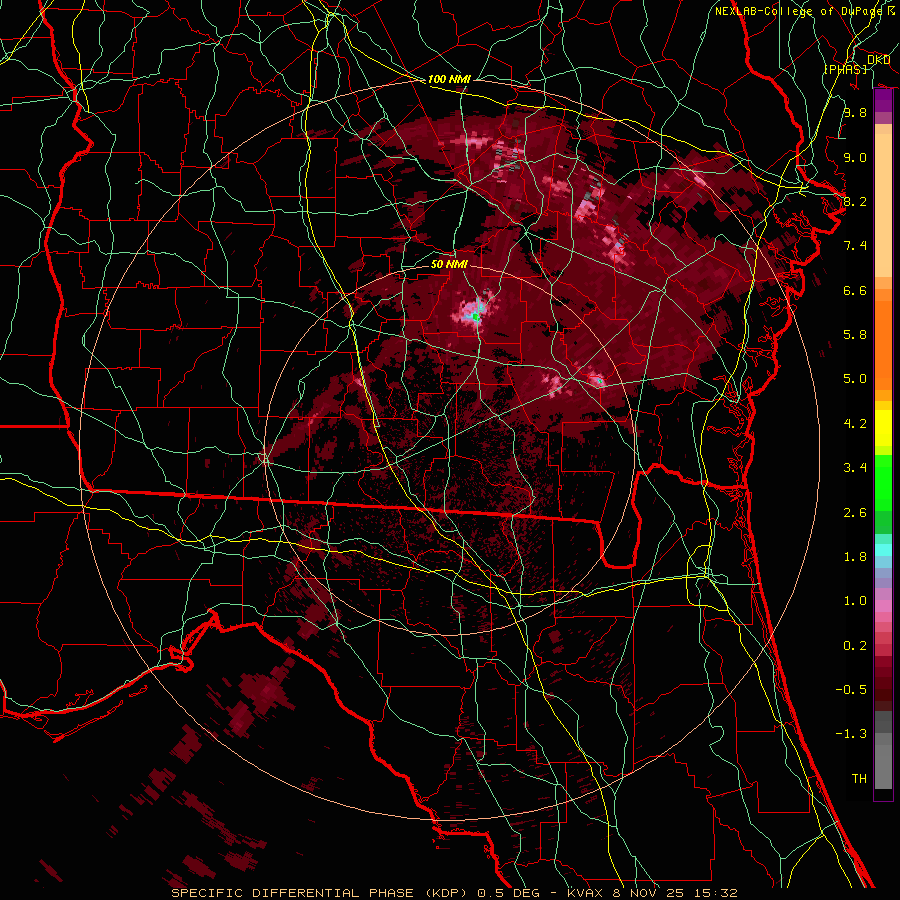The height and width of the screenshot is (900, 900).
Task: Click the -1.3 value on color scale
Action: (852, 734)
